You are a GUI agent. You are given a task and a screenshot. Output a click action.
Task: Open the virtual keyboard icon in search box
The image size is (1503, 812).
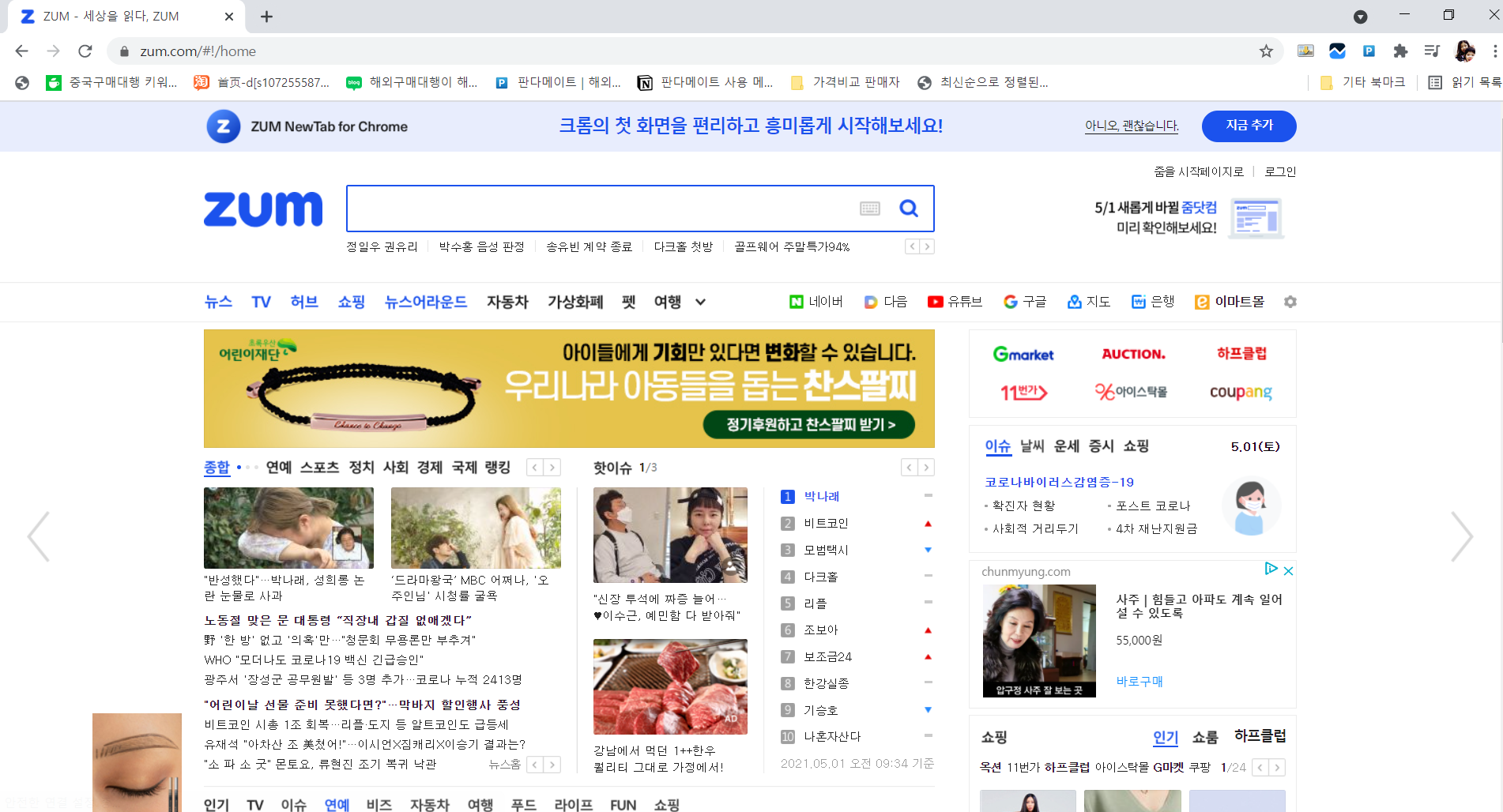pos(869,209)
